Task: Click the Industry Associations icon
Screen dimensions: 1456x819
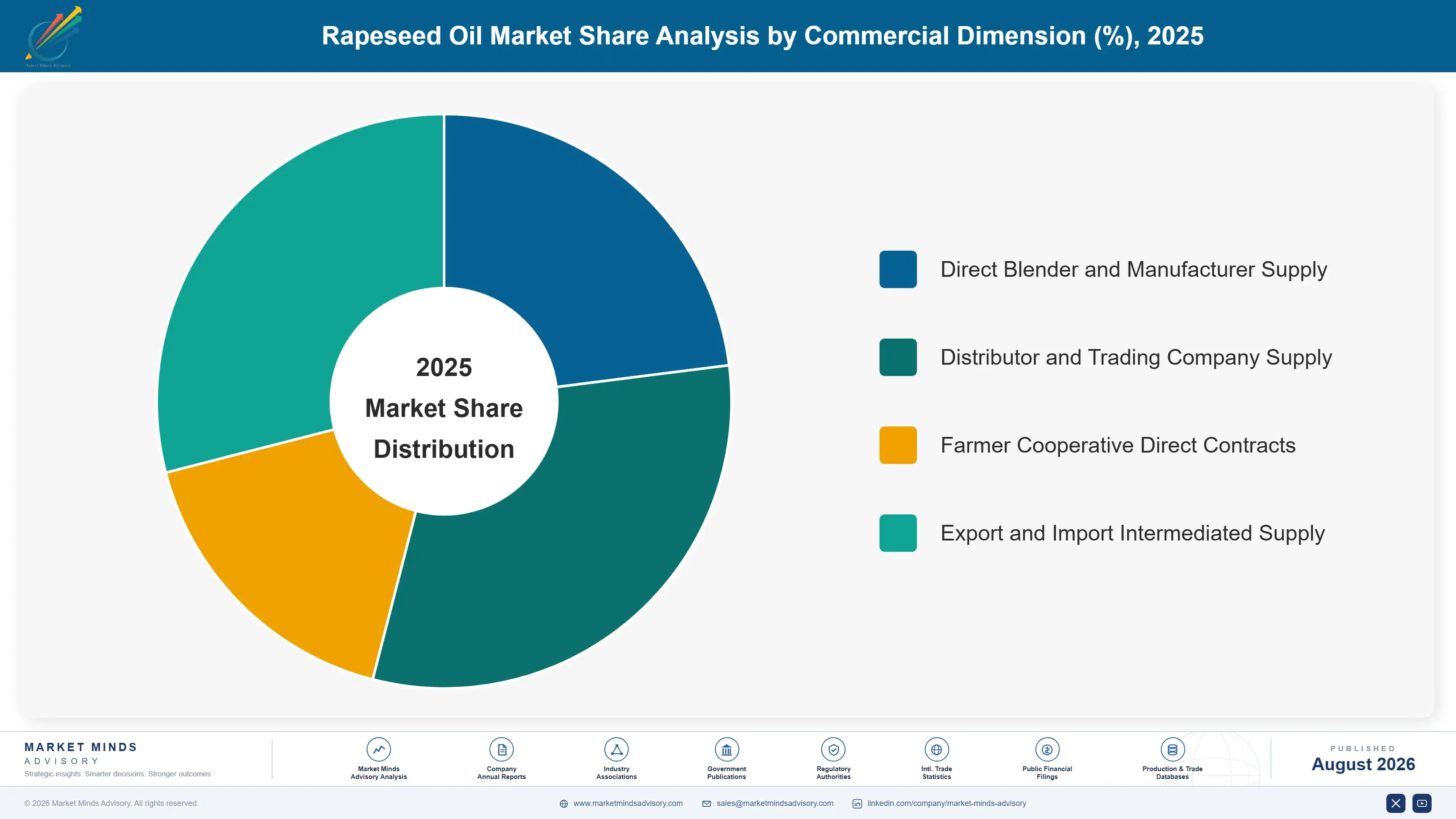Action: coord(616,749)
